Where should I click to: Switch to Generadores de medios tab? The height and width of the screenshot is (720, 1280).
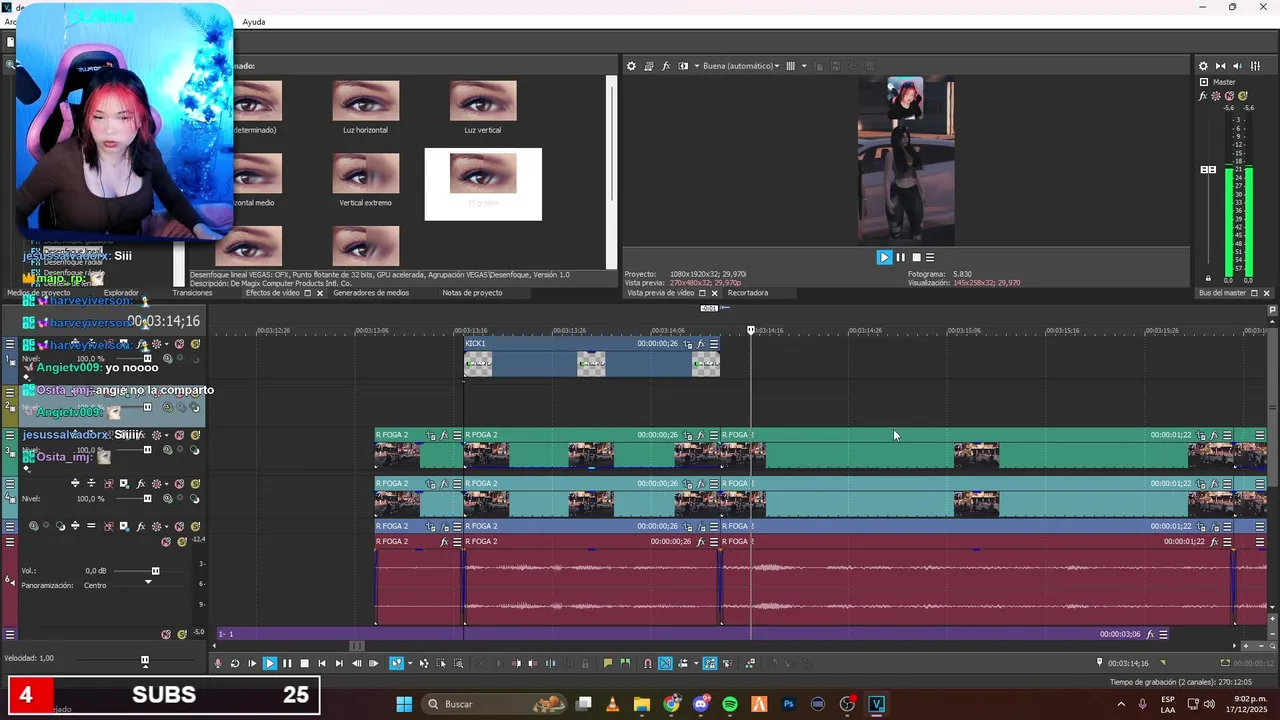[371, 293]
